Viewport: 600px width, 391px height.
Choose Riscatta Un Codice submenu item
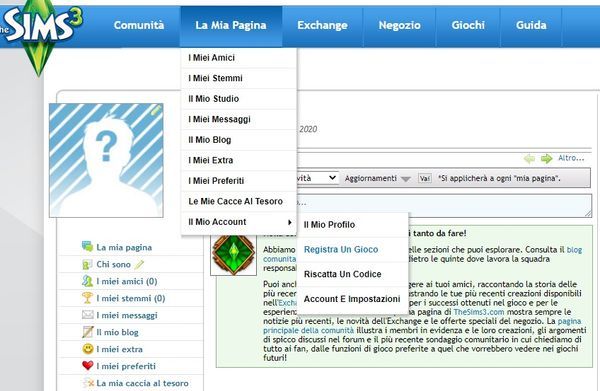352,274
